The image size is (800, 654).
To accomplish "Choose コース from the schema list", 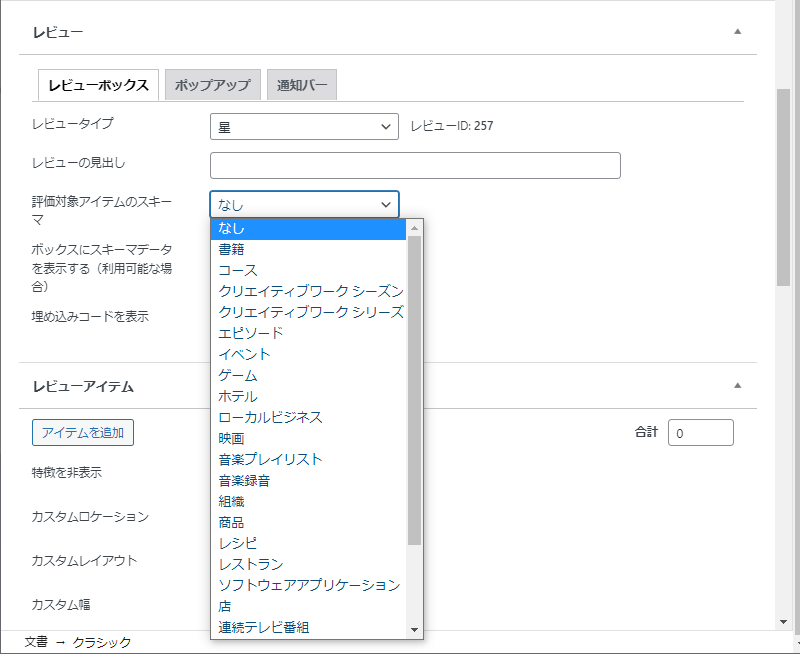I will click(308, 270).
